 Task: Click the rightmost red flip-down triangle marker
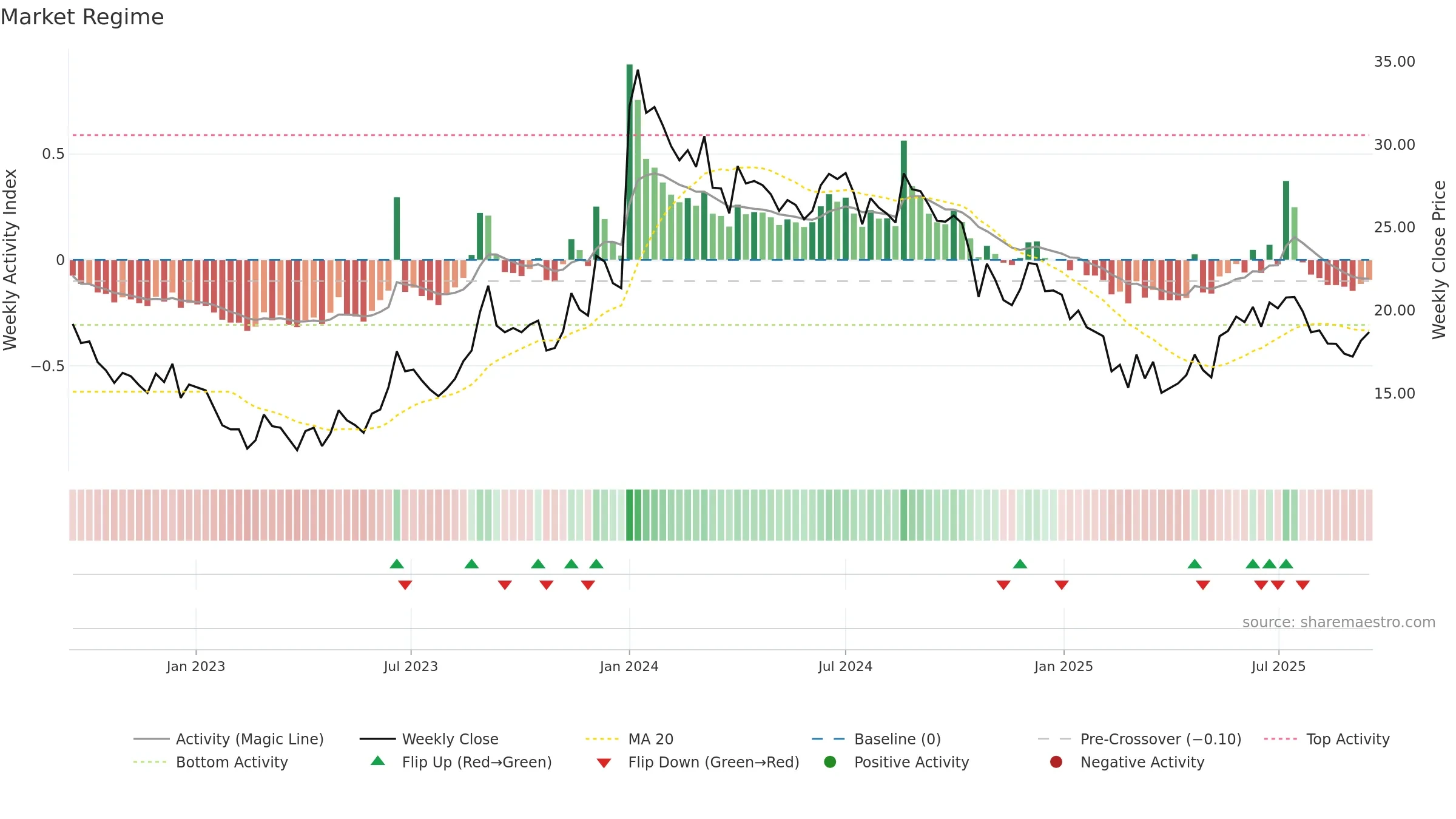pos(1303,585)
